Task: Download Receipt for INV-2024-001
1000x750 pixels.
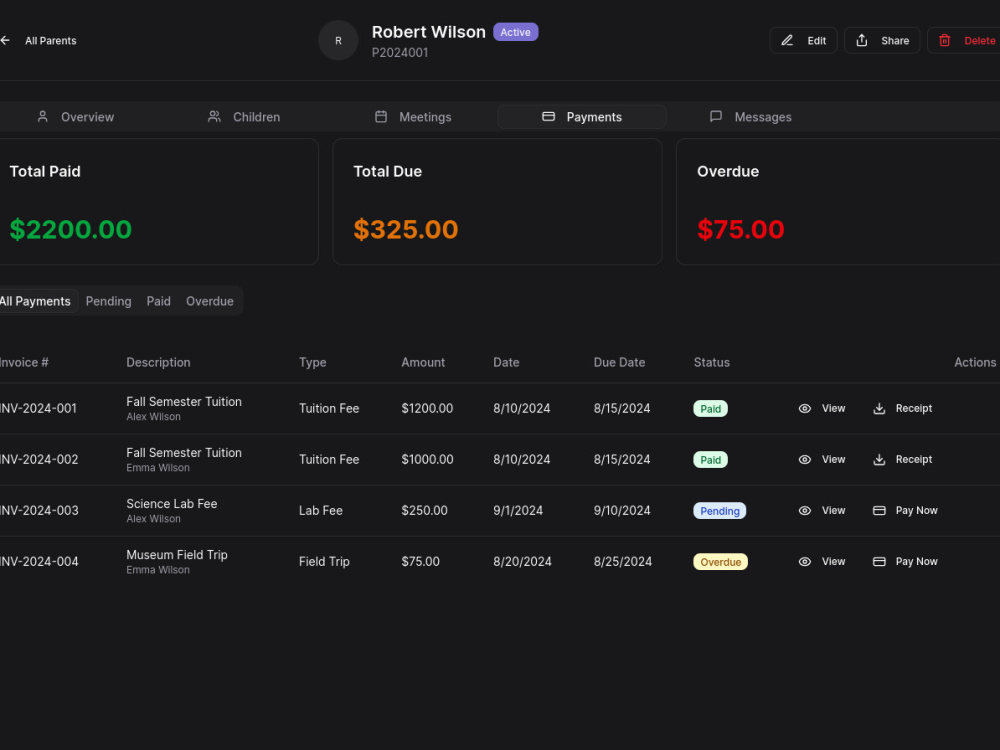Action: [x=913, y=409]
